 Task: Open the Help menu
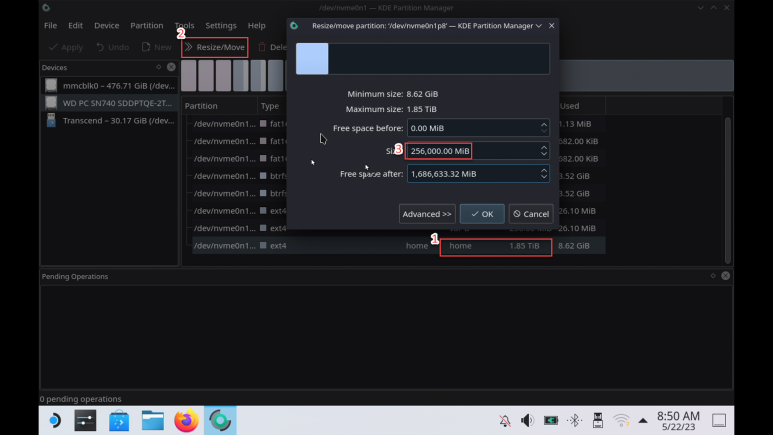click(x=256, y=25)
